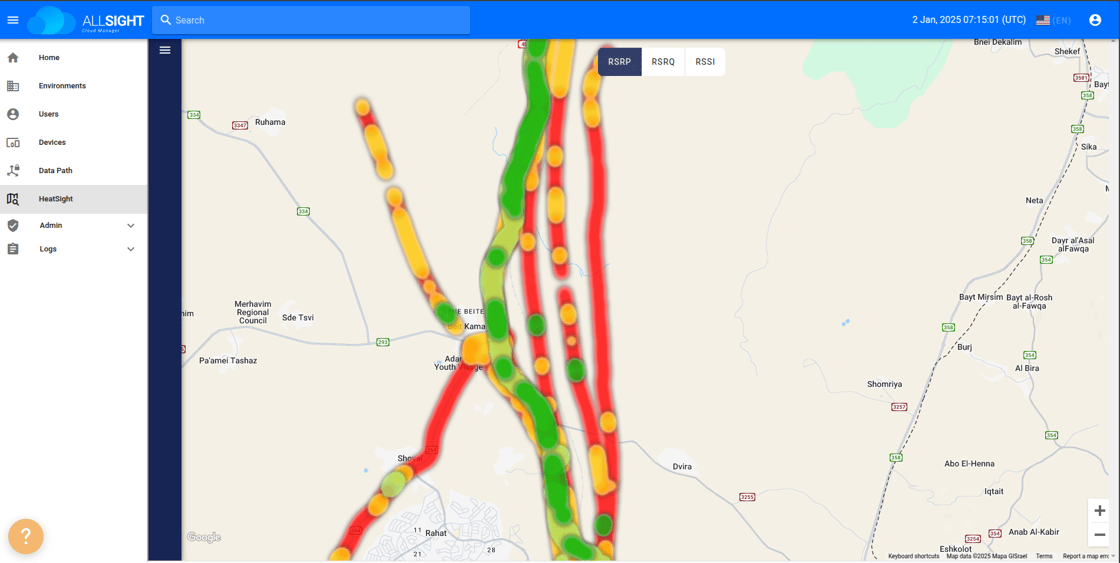Click the Users person icon
This screenshot has width=1120, height=563.
coord(13,114)
